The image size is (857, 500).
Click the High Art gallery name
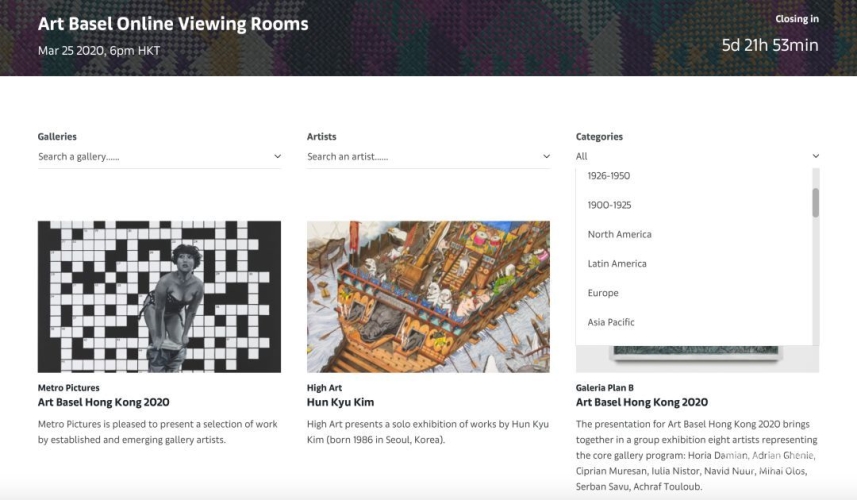[322, 388]
